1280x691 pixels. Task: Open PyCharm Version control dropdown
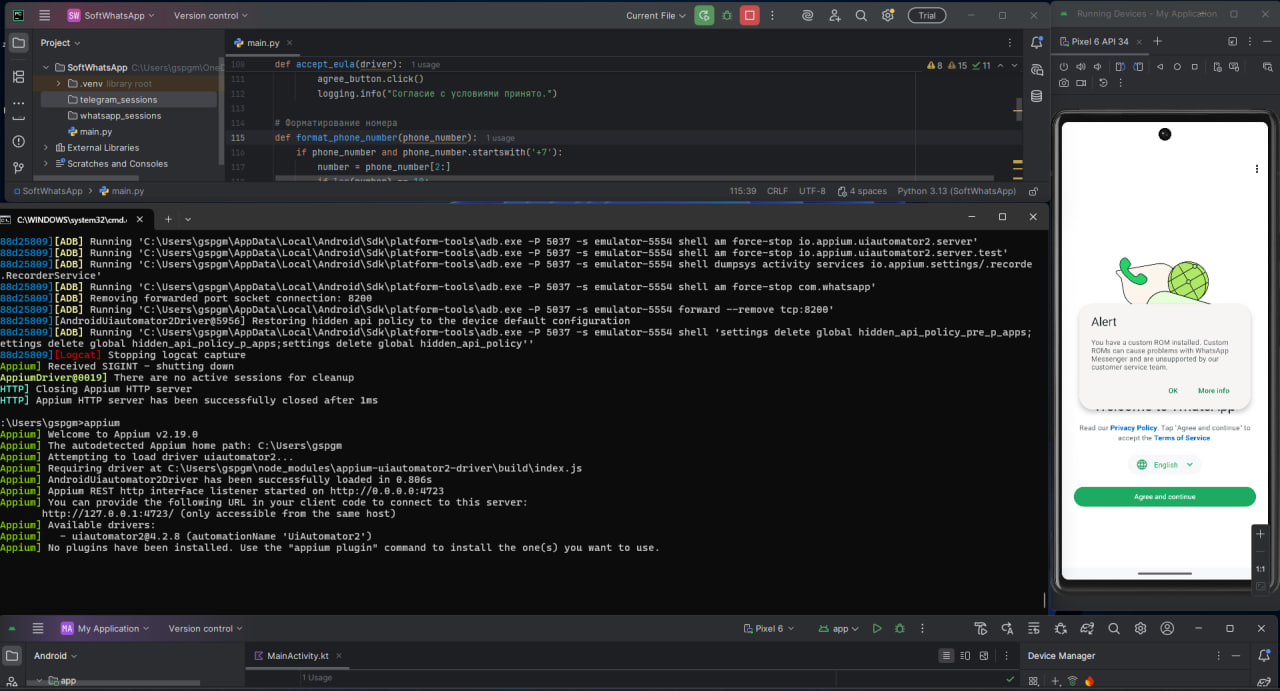pos(211,16)
